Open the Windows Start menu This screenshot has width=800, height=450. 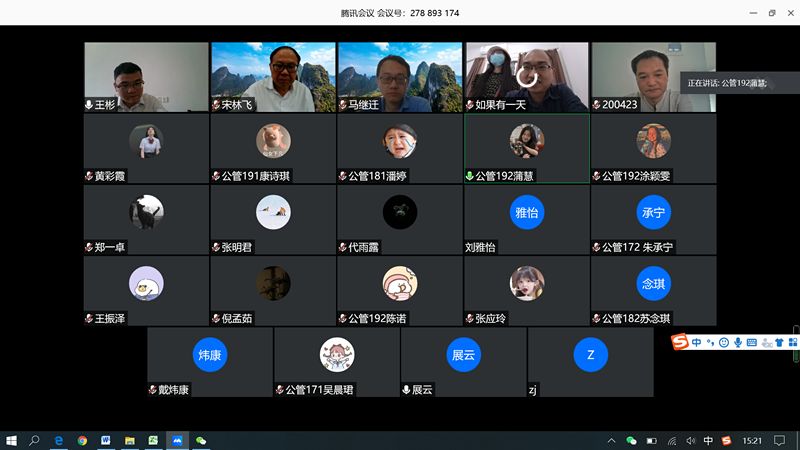point(12,440)
